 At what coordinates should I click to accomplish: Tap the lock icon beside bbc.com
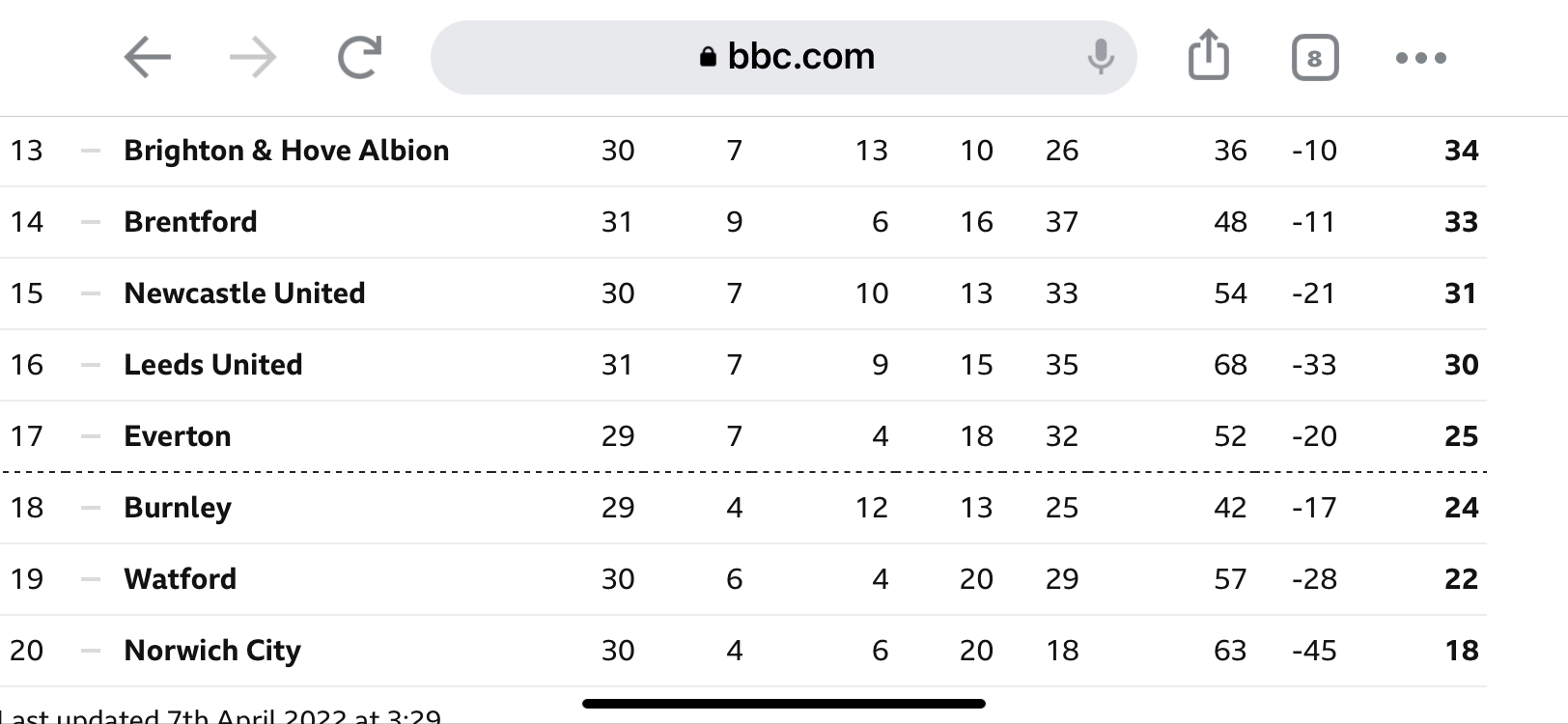click(x=708, y=57)
